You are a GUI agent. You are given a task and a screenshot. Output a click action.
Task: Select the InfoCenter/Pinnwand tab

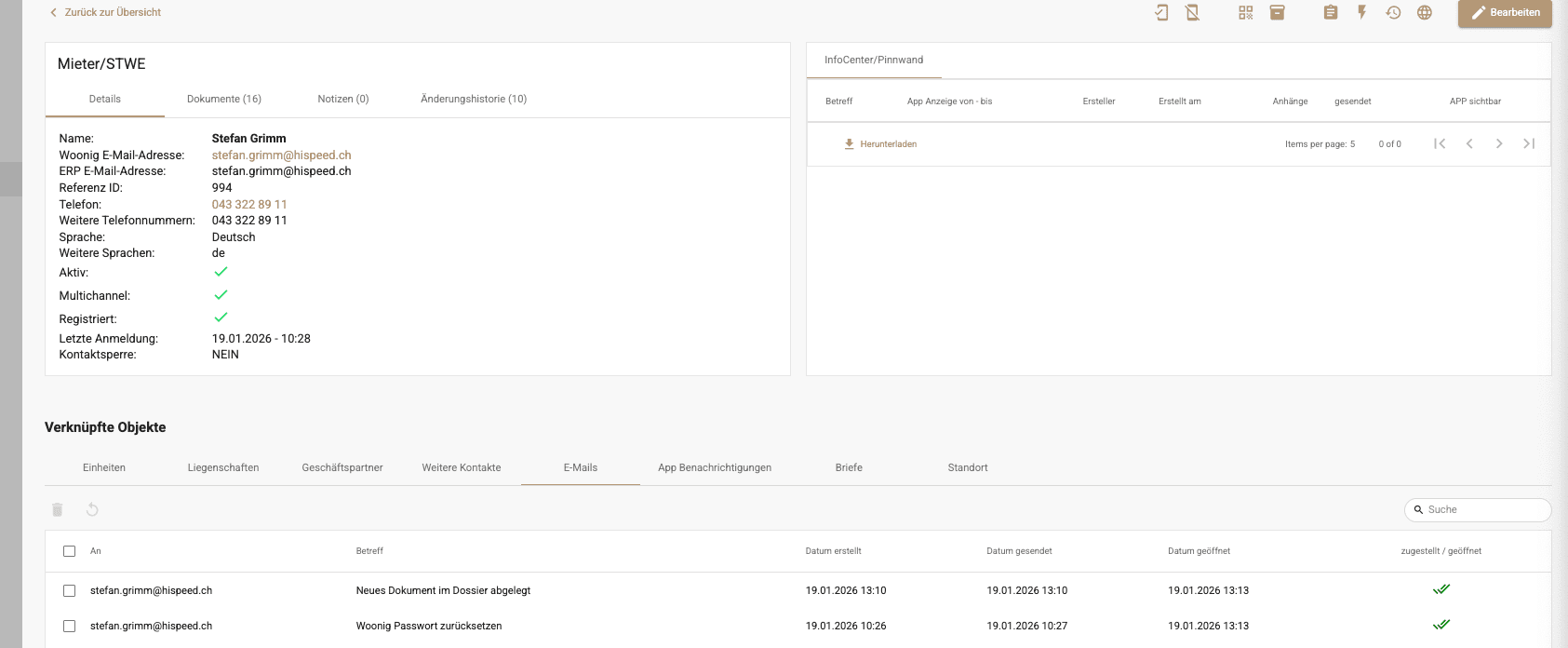874,60
